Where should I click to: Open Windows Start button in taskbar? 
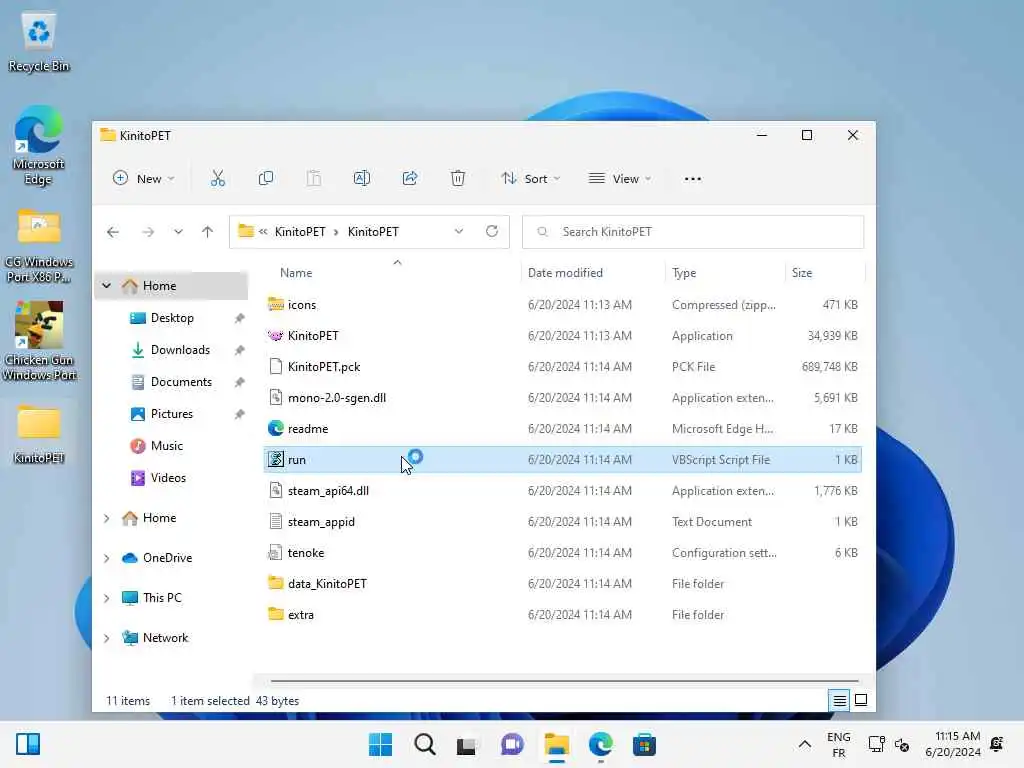380,744
